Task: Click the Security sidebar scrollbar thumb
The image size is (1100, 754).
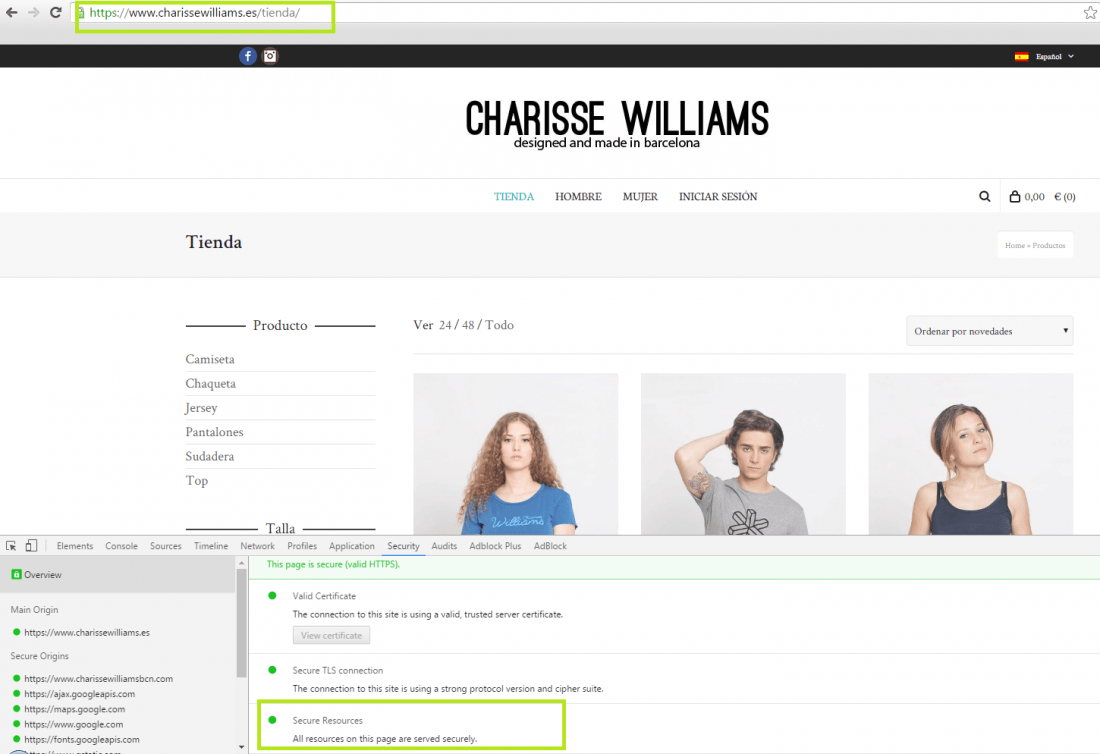Action: [241, 623]
